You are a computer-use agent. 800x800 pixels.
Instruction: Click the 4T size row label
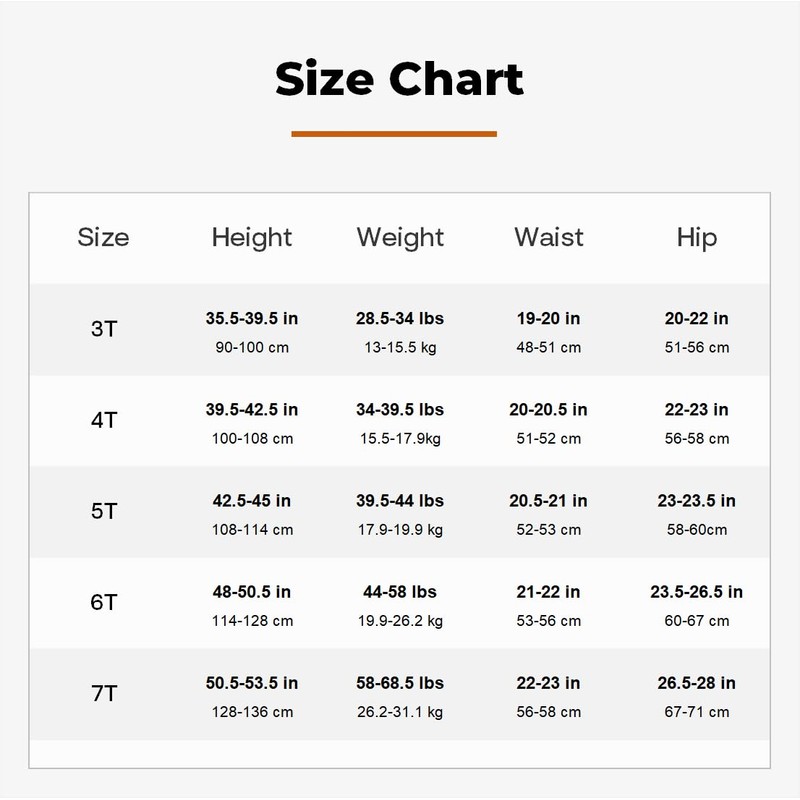point(103,420)
